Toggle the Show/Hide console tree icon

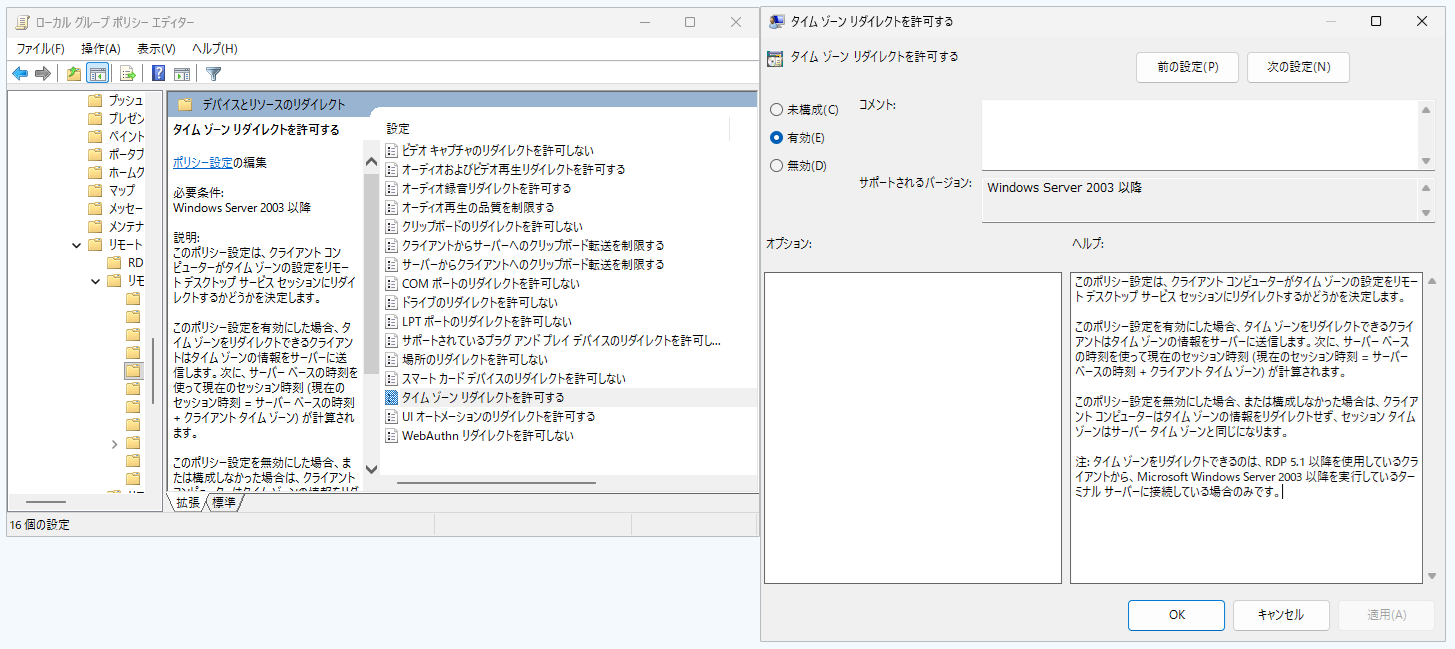[97, 73]
